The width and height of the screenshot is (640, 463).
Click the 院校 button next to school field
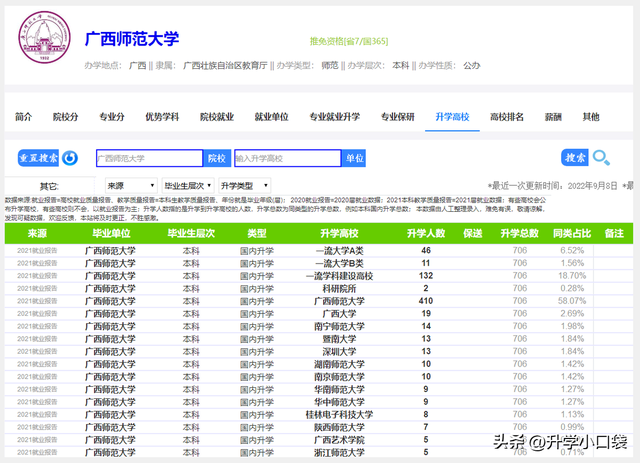tap(217, 158)
